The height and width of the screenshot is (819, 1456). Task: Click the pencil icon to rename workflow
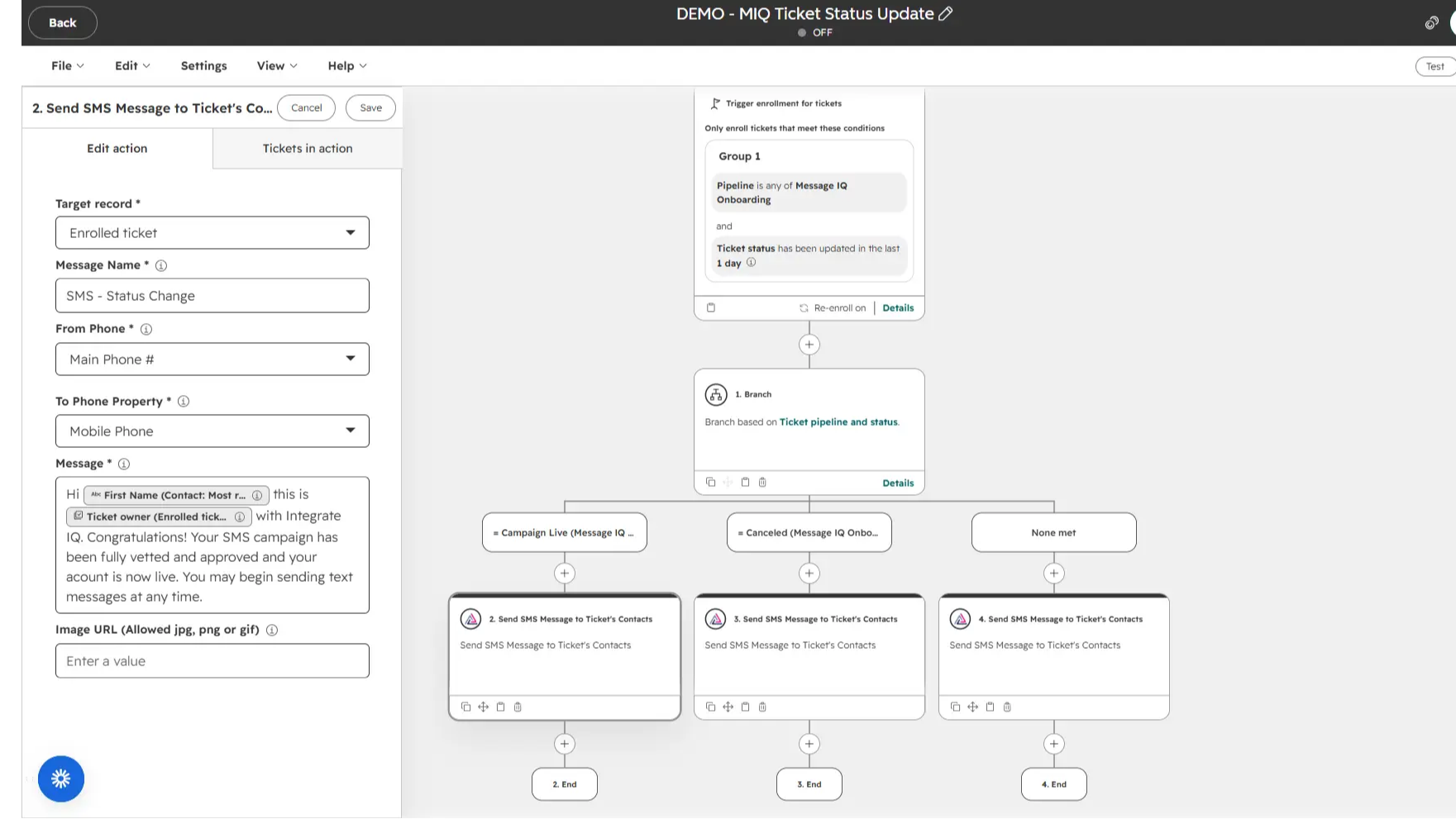(x=946, y=13)
